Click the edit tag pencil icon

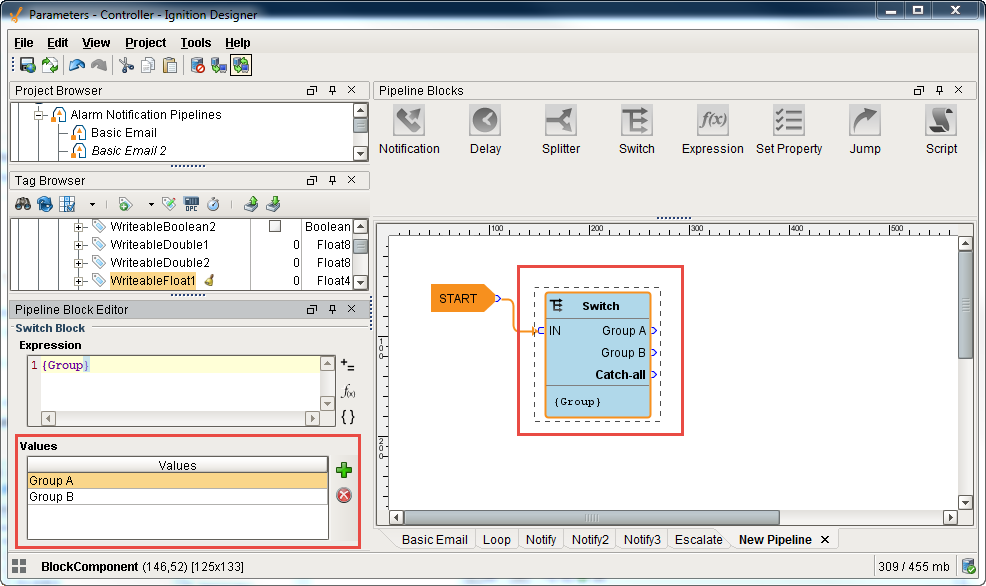pyautogui.click(x=169, y=203)
